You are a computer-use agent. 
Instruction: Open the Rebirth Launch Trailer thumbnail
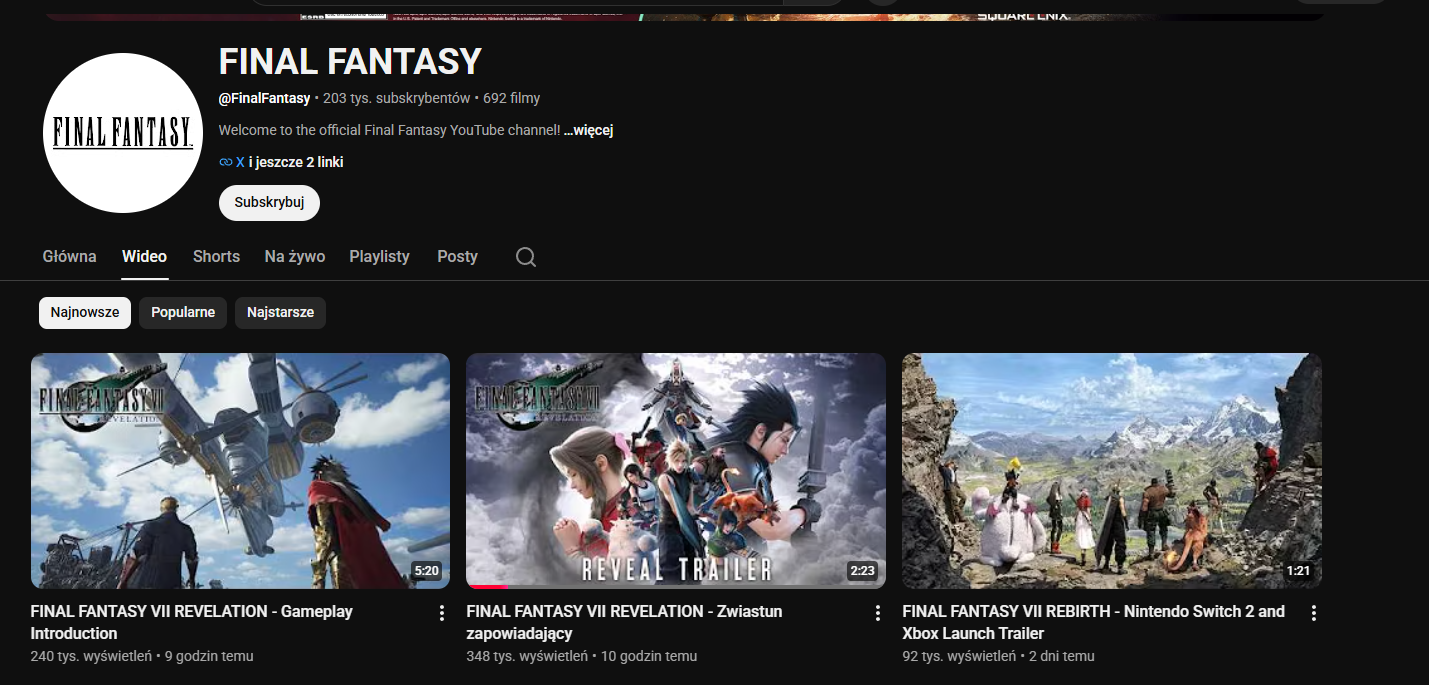[1112, 471]
